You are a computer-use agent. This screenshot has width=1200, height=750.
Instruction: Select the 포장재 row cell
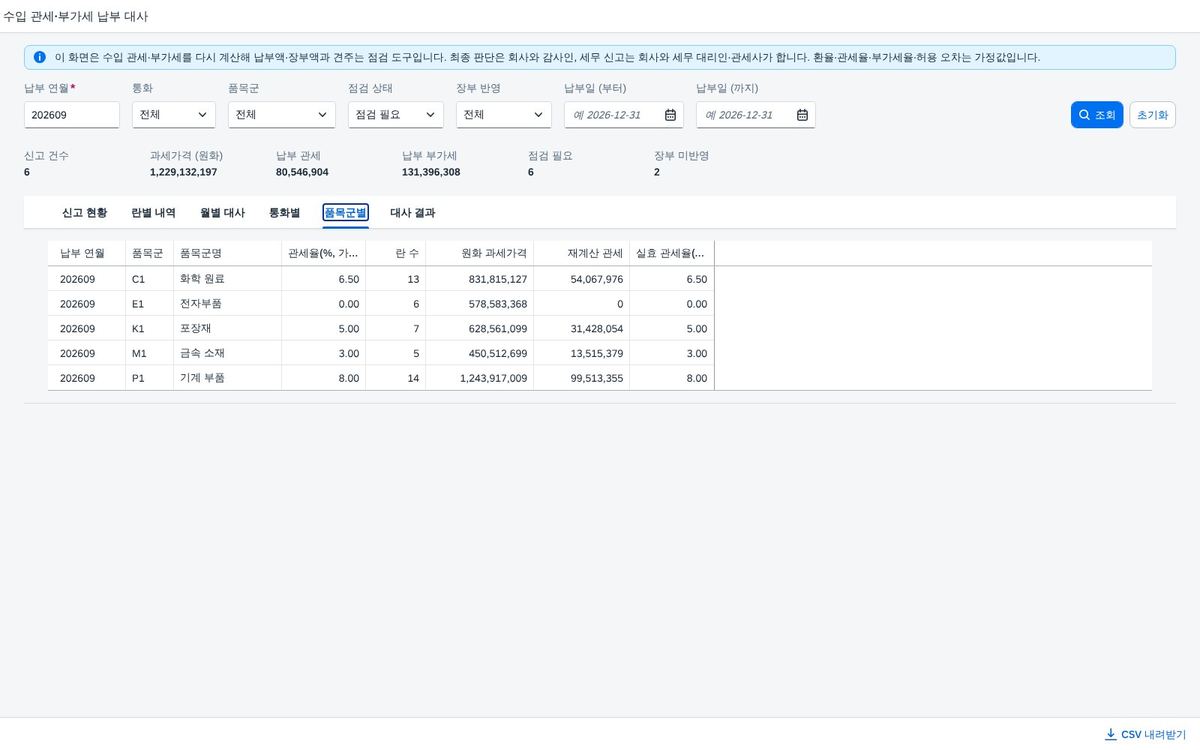coord(227,329)
